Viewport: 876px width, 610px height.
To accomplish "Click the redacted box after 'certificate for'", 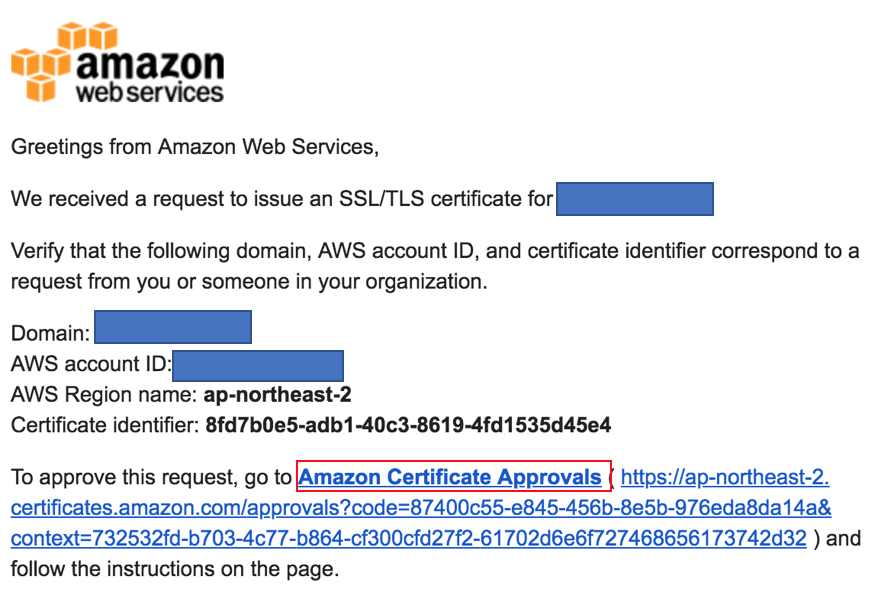I will point(635,199).
